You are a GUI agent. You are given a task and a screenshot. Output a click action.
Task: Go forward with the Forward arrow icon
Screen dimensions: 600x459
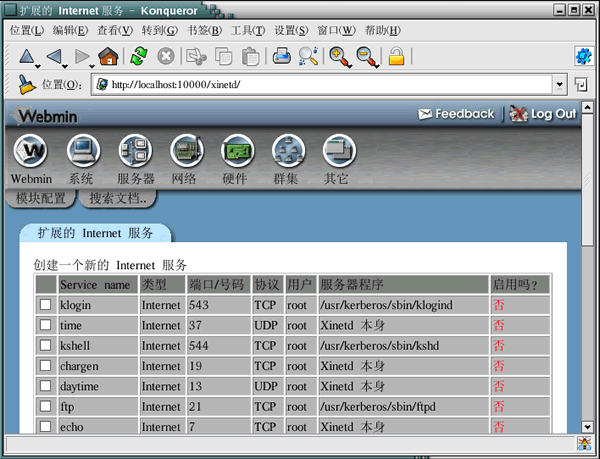tap(82, 57)
